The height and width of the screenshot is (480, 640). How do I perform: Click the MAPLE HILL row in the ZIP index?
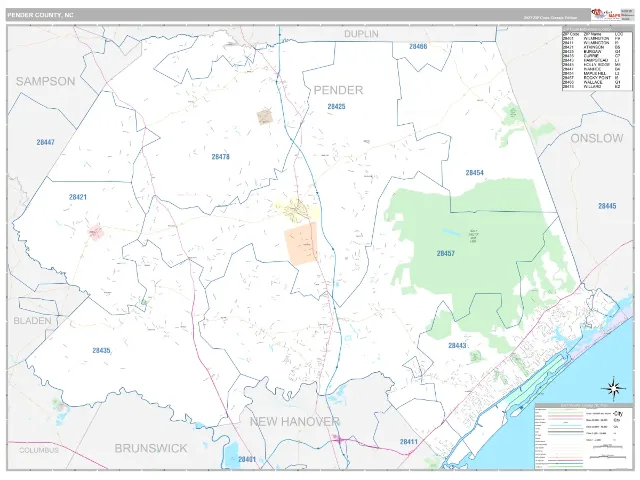593,73
